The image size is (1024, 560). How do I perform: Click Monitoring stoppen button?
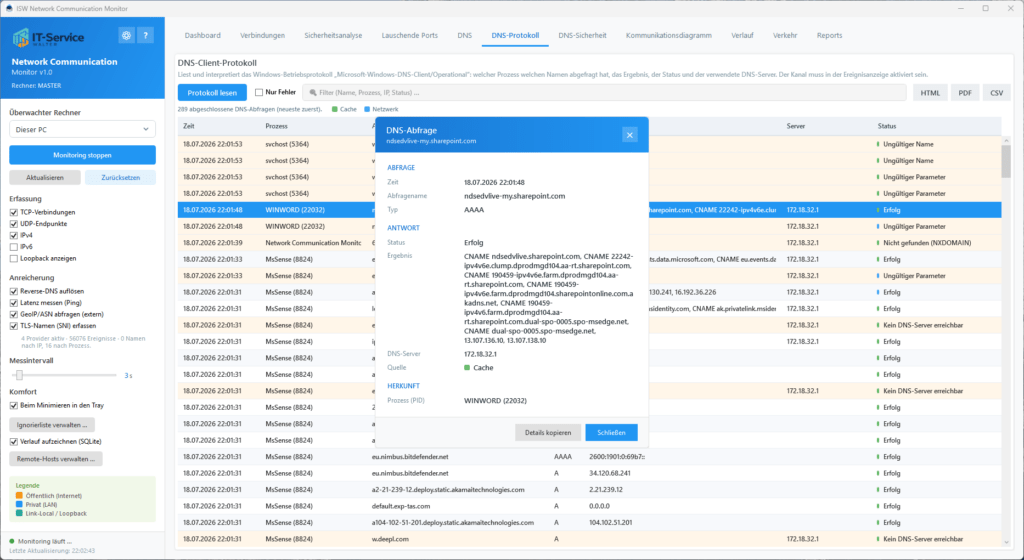(82, 155)
